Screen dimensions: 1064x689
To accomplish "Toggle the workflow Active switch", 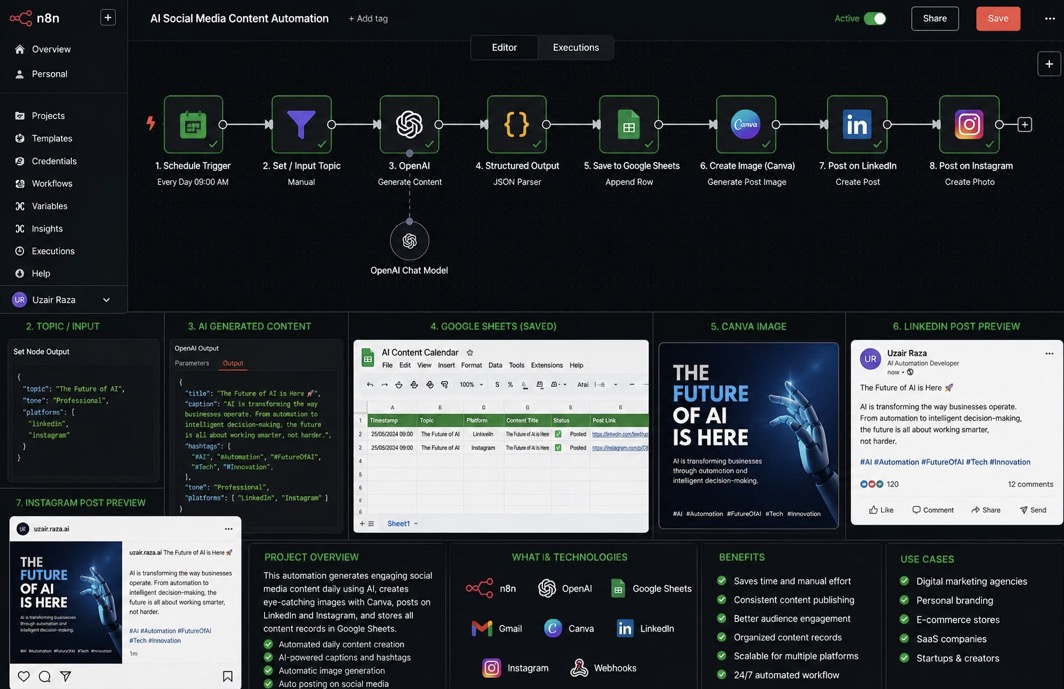I will (x=875, y=18).
